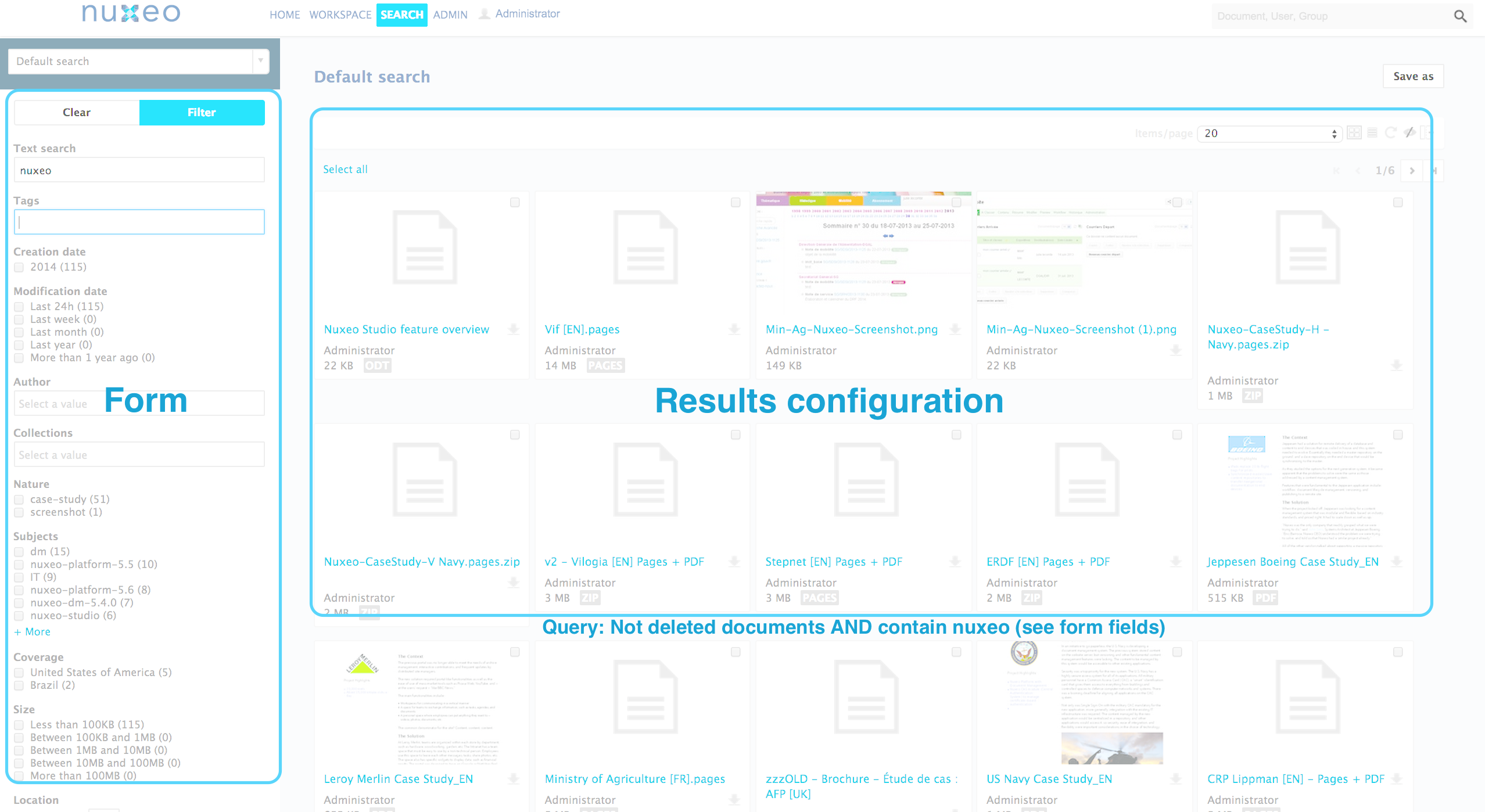The height and width of the screenshot is (812, 1485).
Task: Click the Document, User, Group search box
Action: click(1330, 16)
